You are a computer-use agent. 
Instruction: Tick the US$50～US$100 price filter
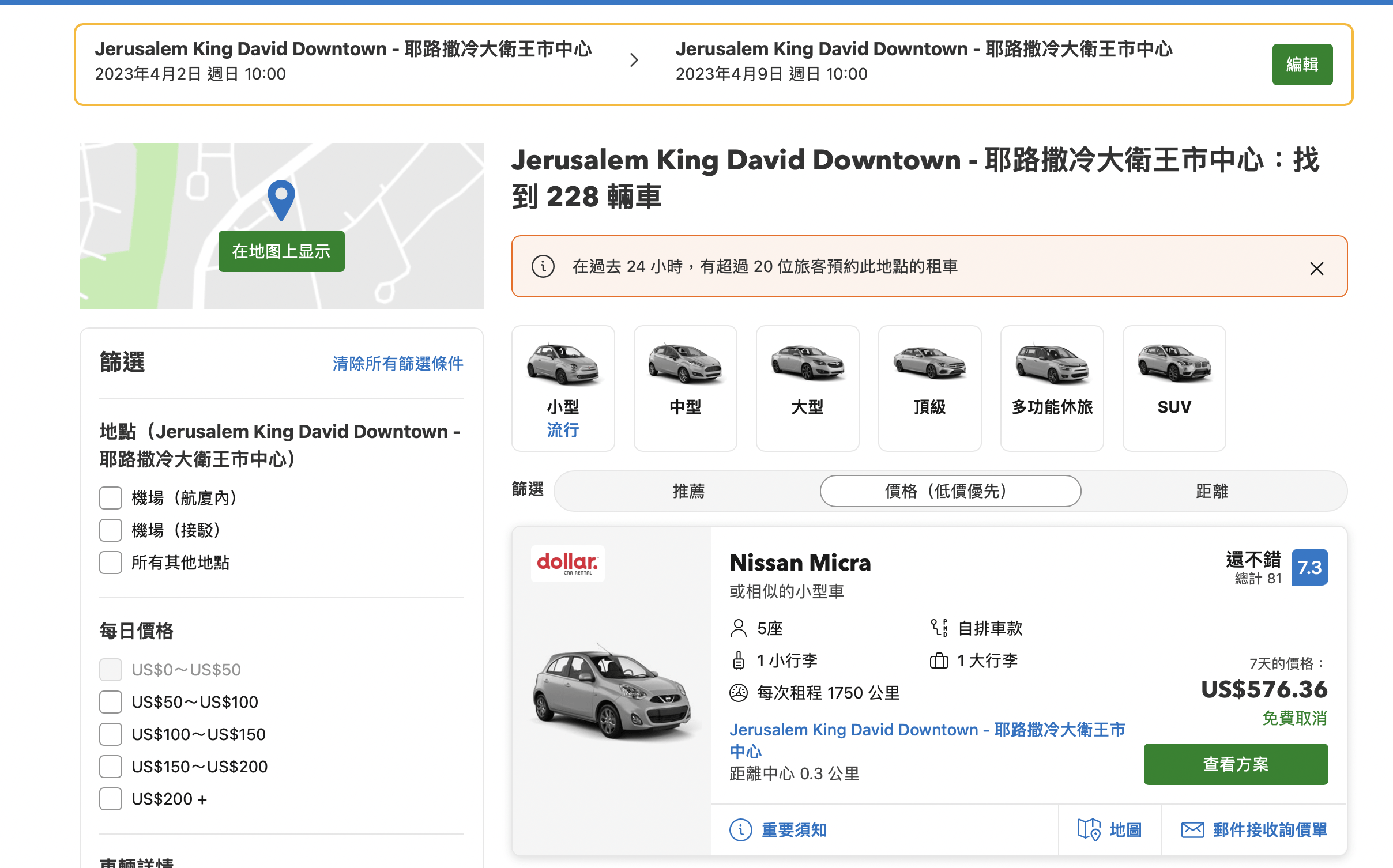point(111,702)
